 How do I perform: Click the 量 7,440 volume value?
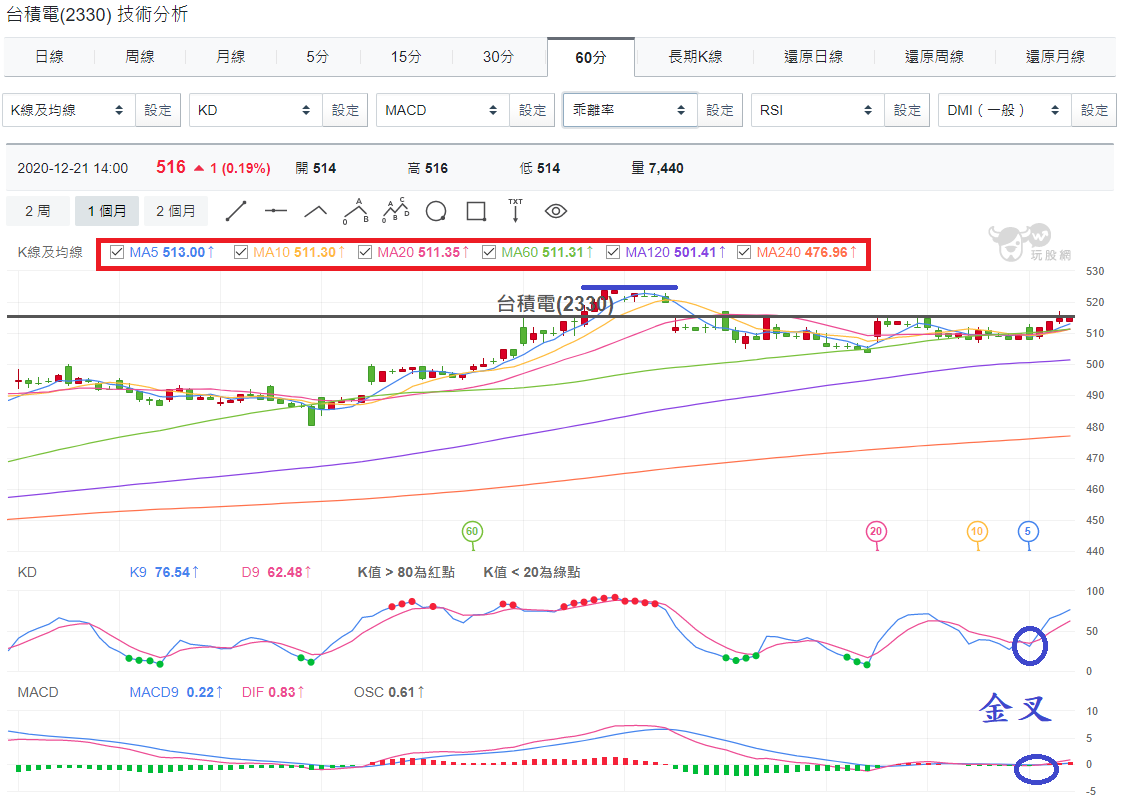click(657, 168)
